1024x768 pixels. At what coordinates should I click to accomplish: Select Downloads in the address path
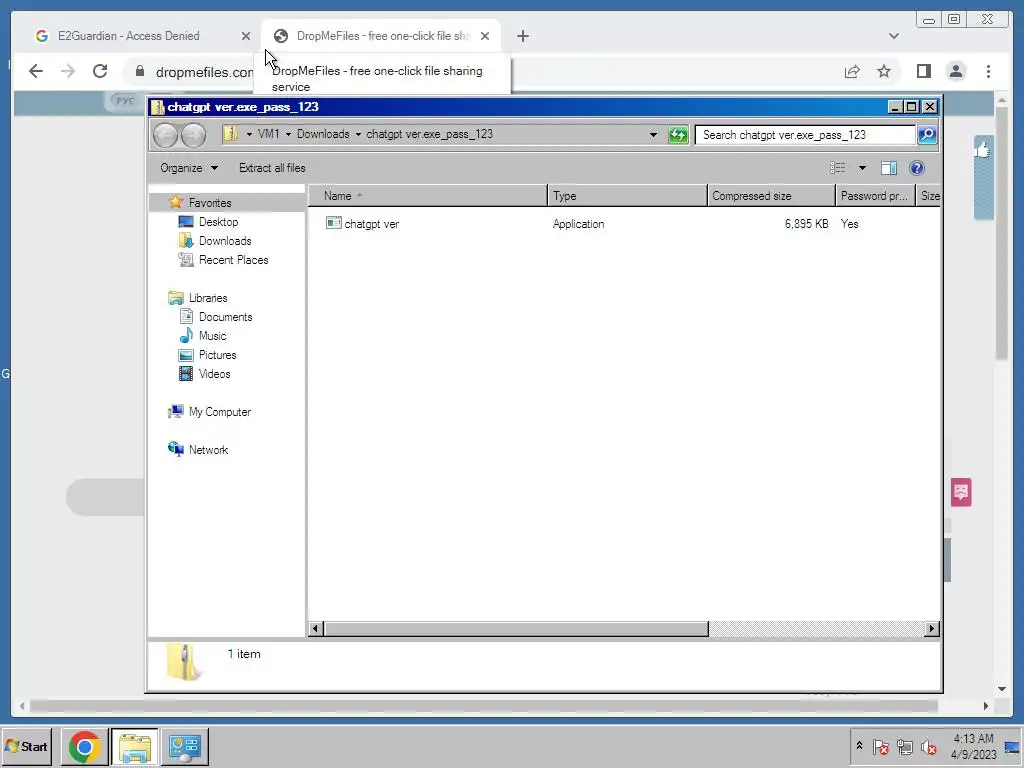[323, 134]
